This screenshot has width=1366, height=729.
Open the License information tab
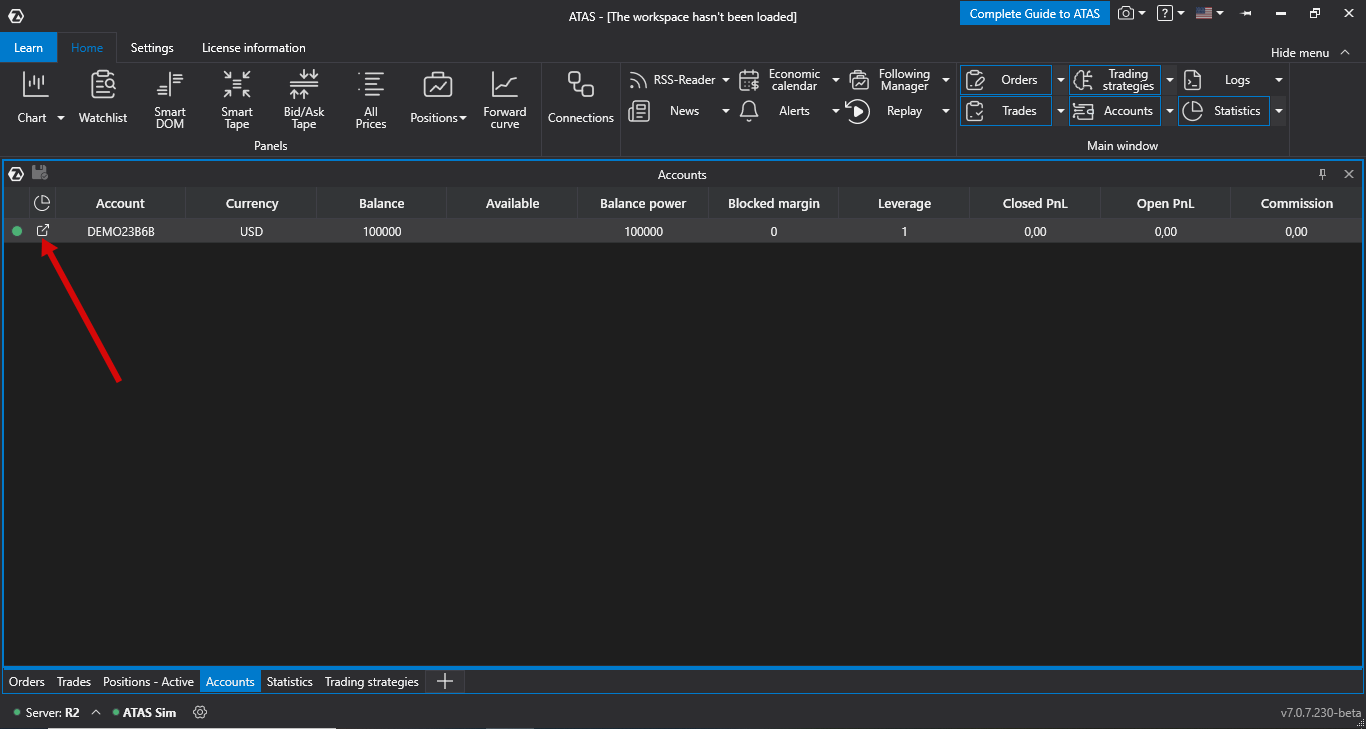point(254,48)
